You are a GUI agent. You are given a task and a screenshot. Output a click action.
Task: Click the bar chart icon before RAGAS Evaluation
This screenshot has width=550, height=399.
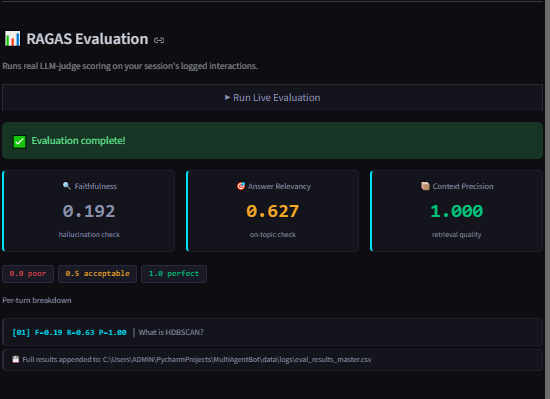(x=12, y=39)
